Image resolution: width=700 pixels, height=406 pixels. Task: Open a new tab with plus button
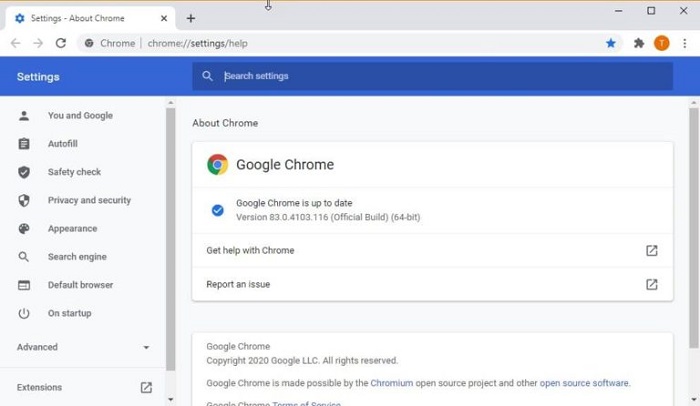click(x=191, y=18)
